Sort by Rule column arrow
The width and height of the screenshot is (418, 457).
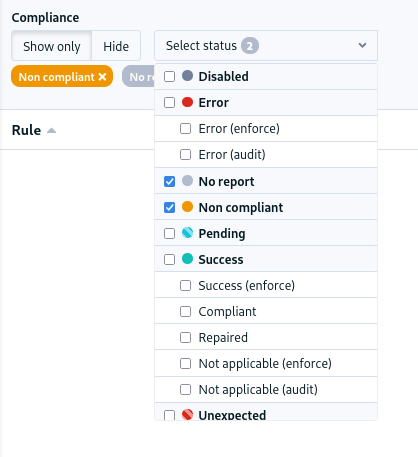[51, 130]
